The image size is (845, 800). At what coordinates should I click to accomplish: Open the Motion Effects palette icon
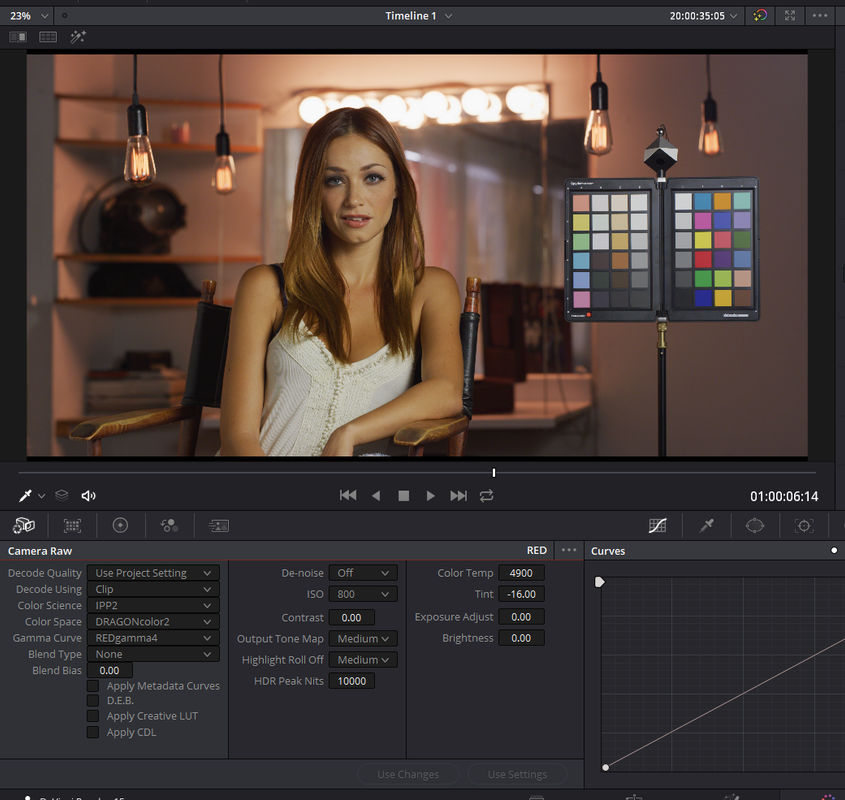click(218, 526)
